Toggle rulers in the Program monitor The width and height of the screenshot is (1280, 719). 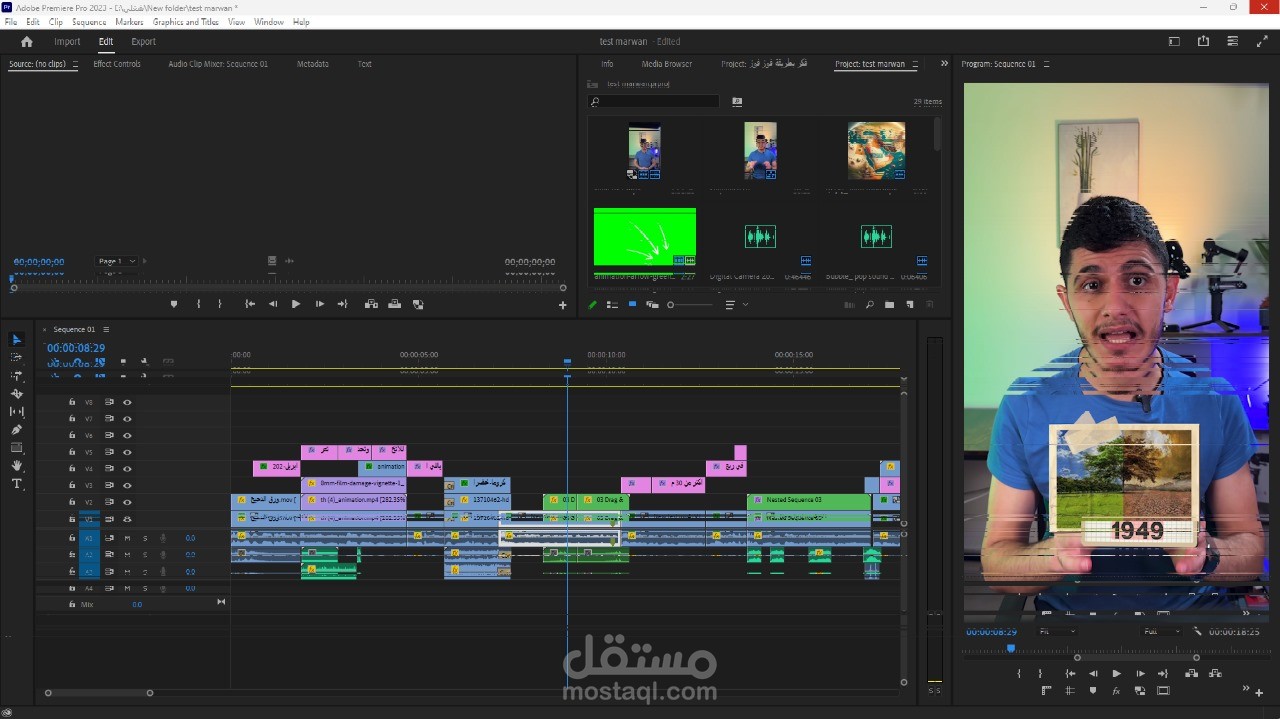click(x=1047, y=691)
